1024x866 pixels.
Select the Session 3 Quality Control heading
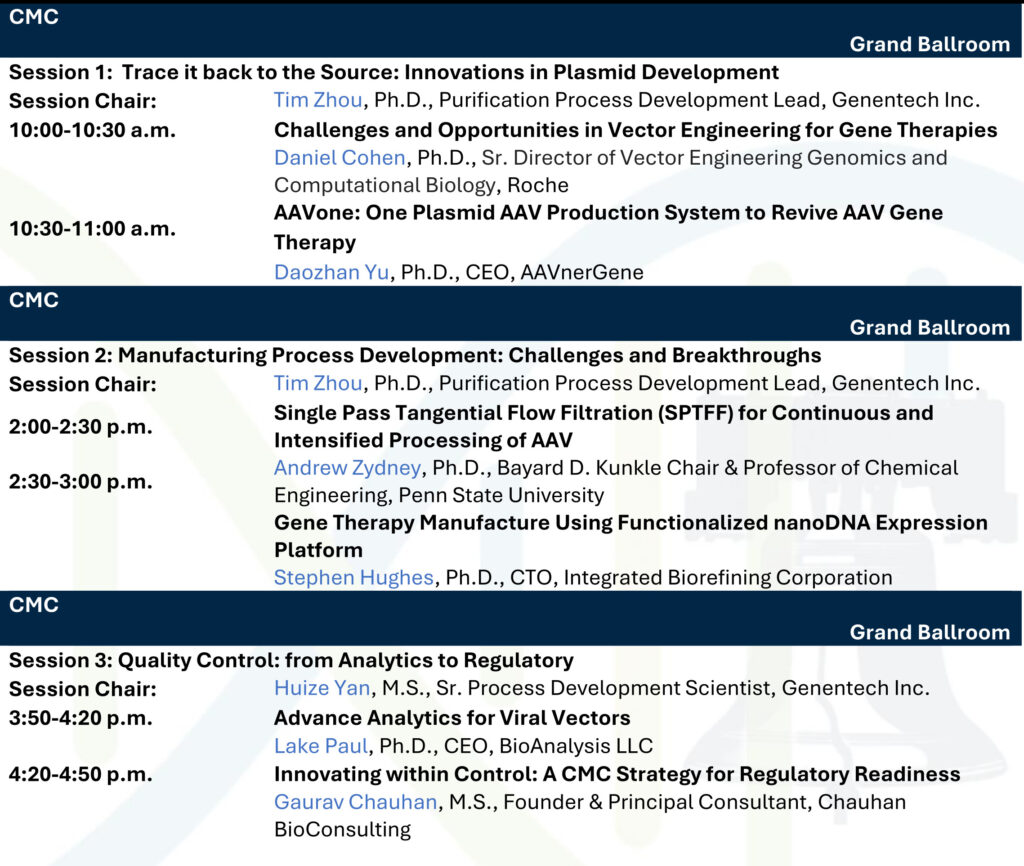291,660
